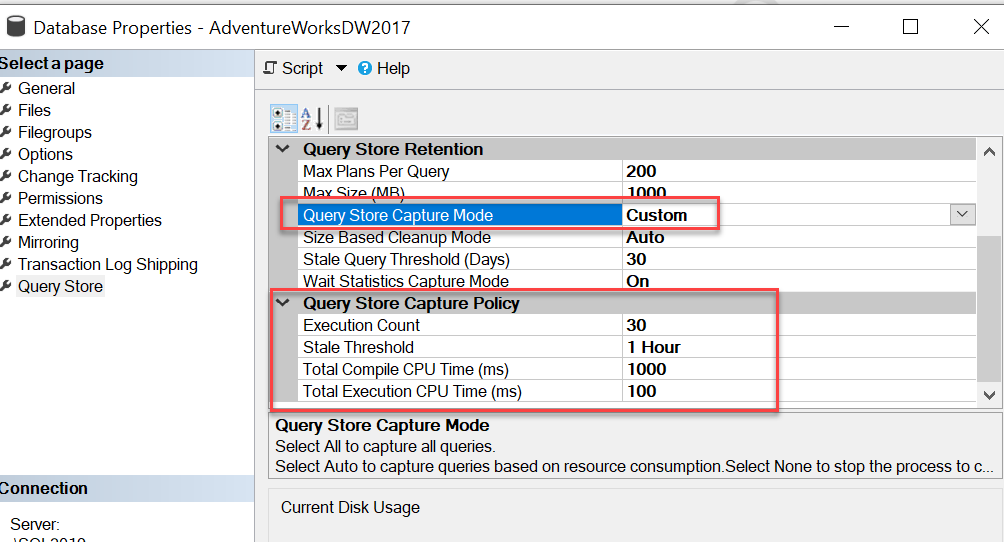Click the property grid scrollbar thumb
Screen dimensions: 1004x542
tap(989, 308)
